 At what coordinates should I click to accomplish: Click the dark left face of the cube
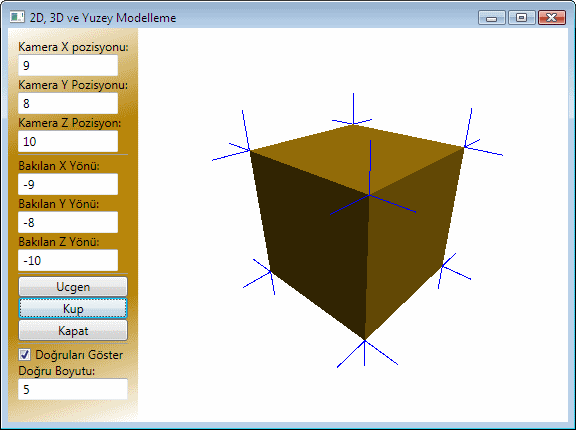point(312,242)
